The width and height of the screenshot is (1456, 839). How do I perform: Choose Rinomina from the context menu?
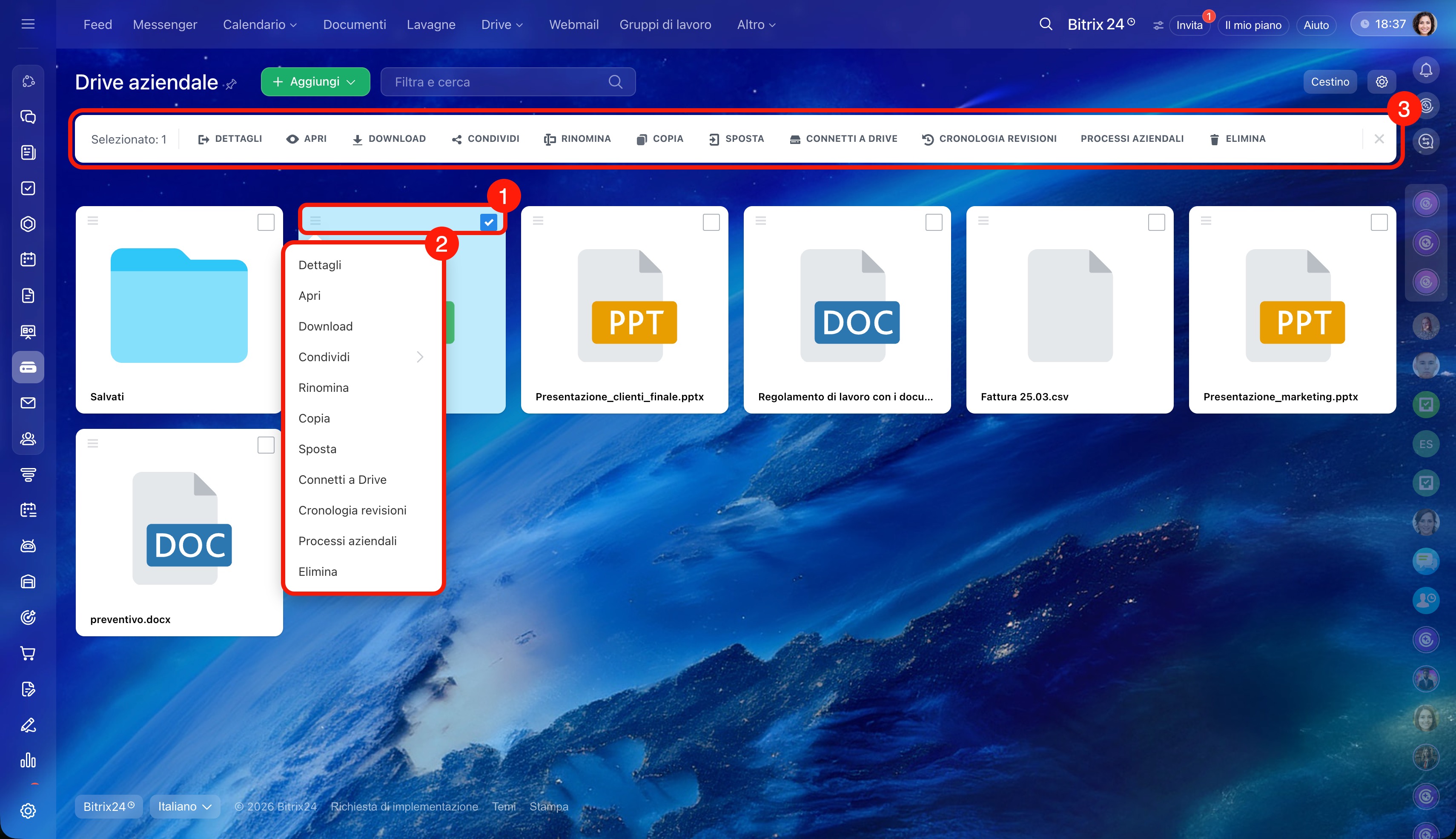[323, 388]
